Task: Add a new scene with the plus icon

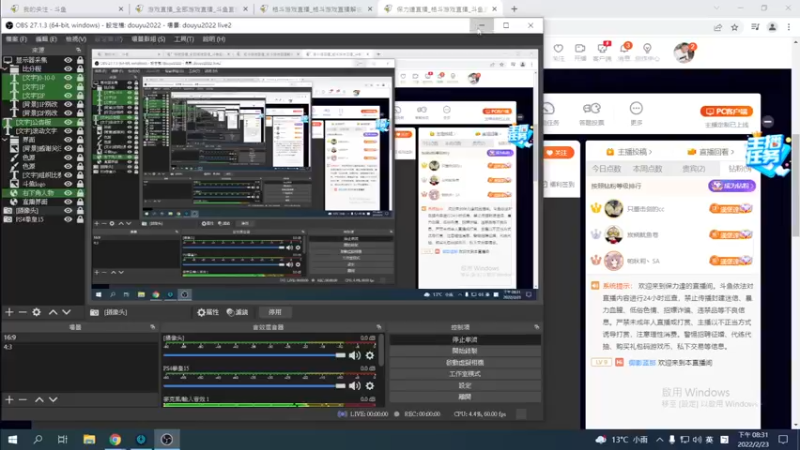Action: pos(9,399)
